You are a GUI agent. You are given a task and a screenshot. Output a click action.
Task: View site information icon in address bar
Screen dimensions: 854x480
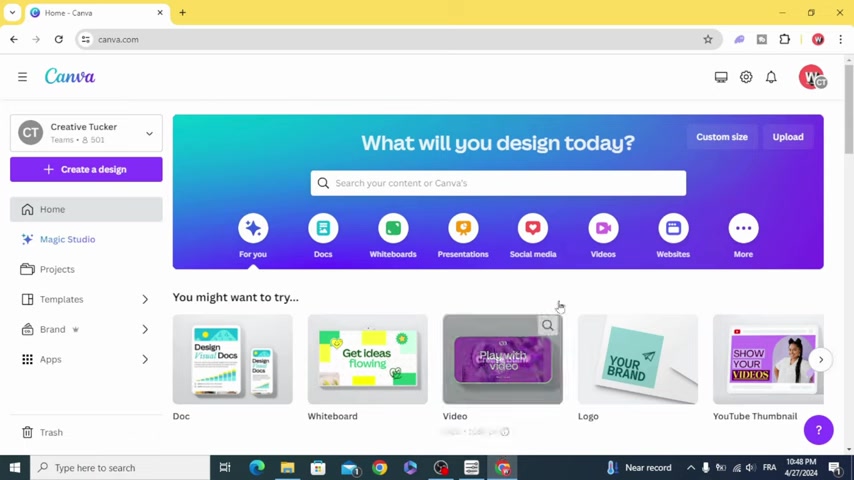click(86, 39)
